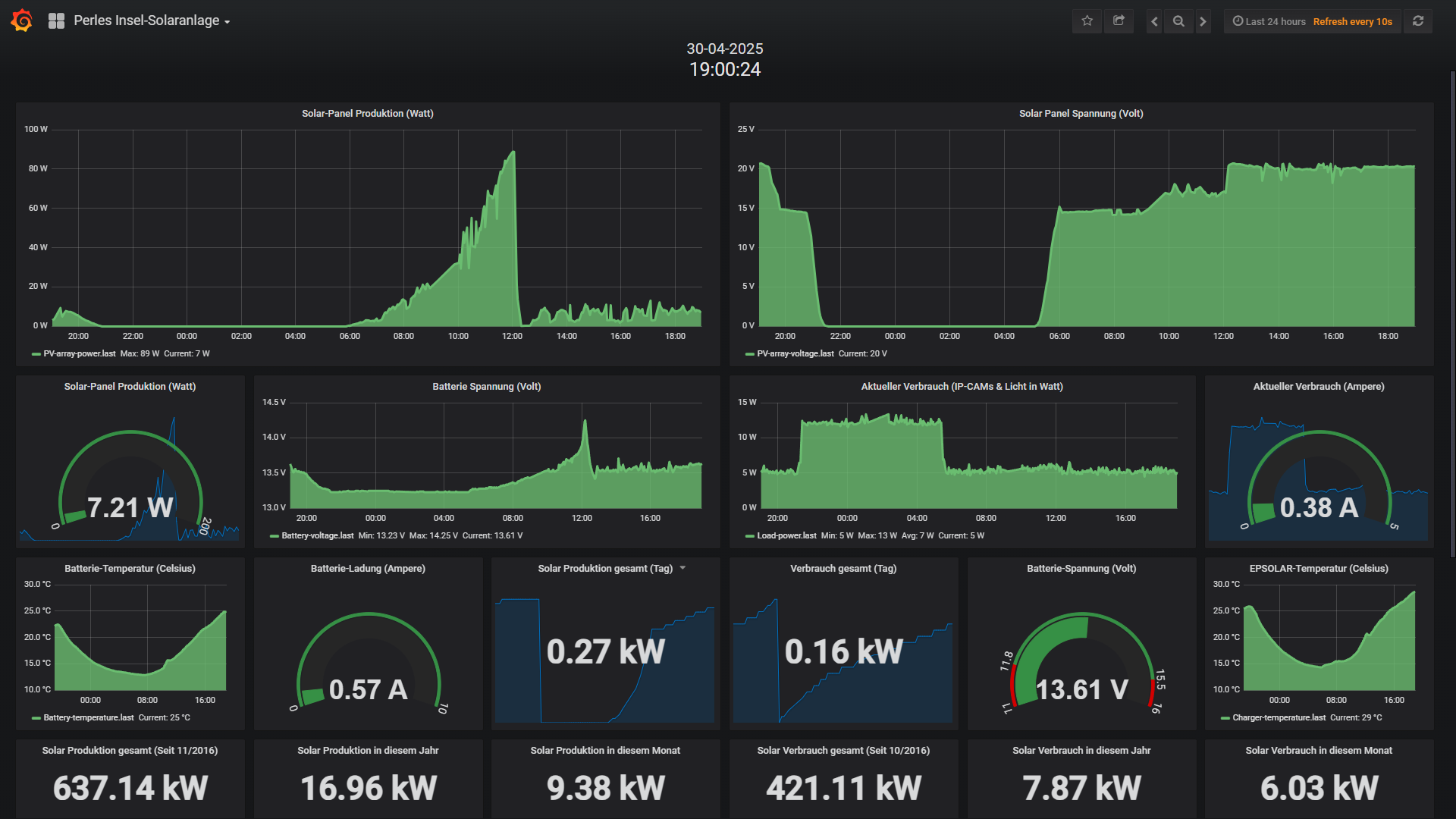Toggle the Battery-voltage.last legend series
The width and height of the screenshot is (1456, 819).
[x=318, y=536]
